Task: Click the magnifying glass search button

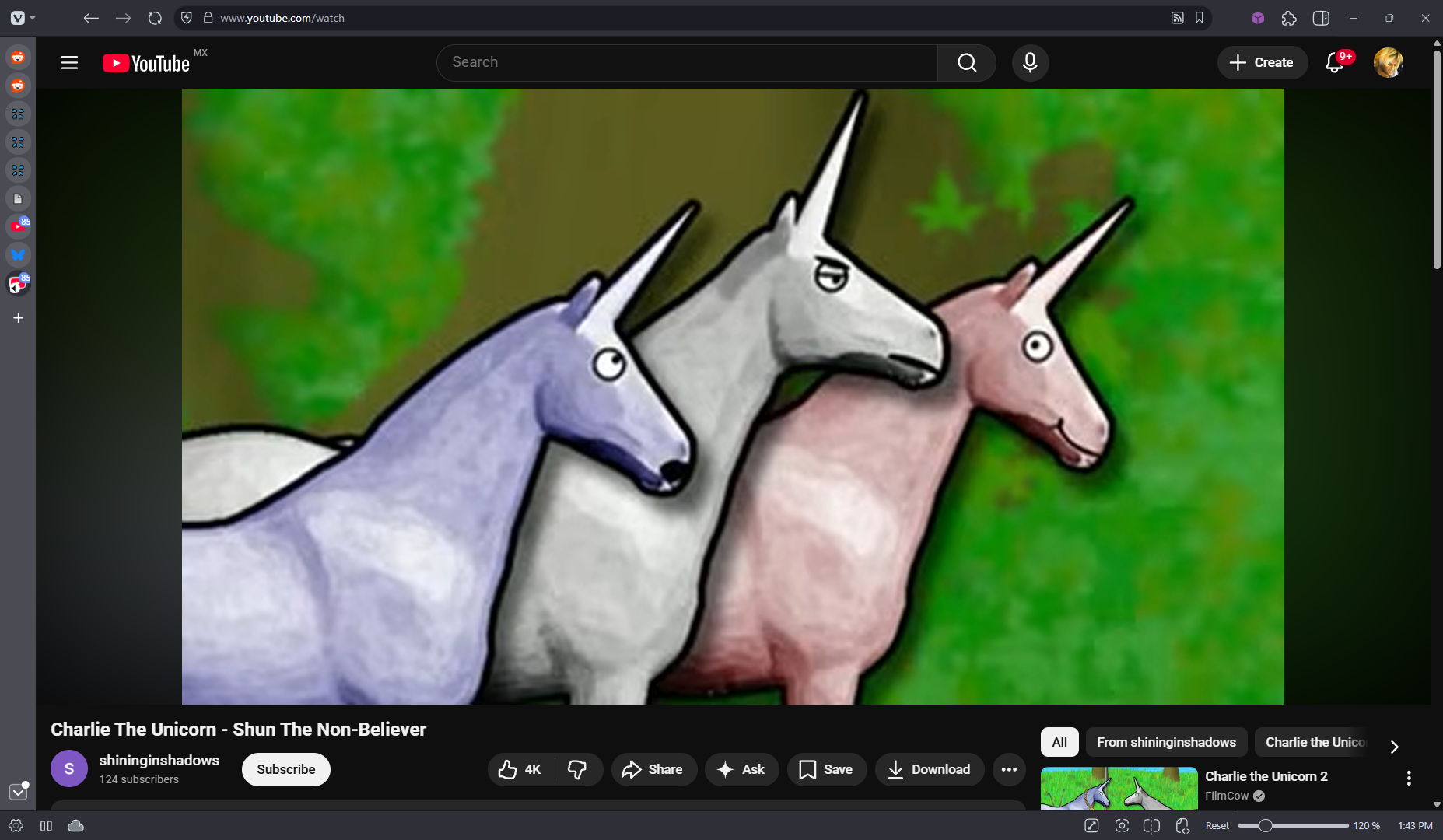Action: click(967, 63)
